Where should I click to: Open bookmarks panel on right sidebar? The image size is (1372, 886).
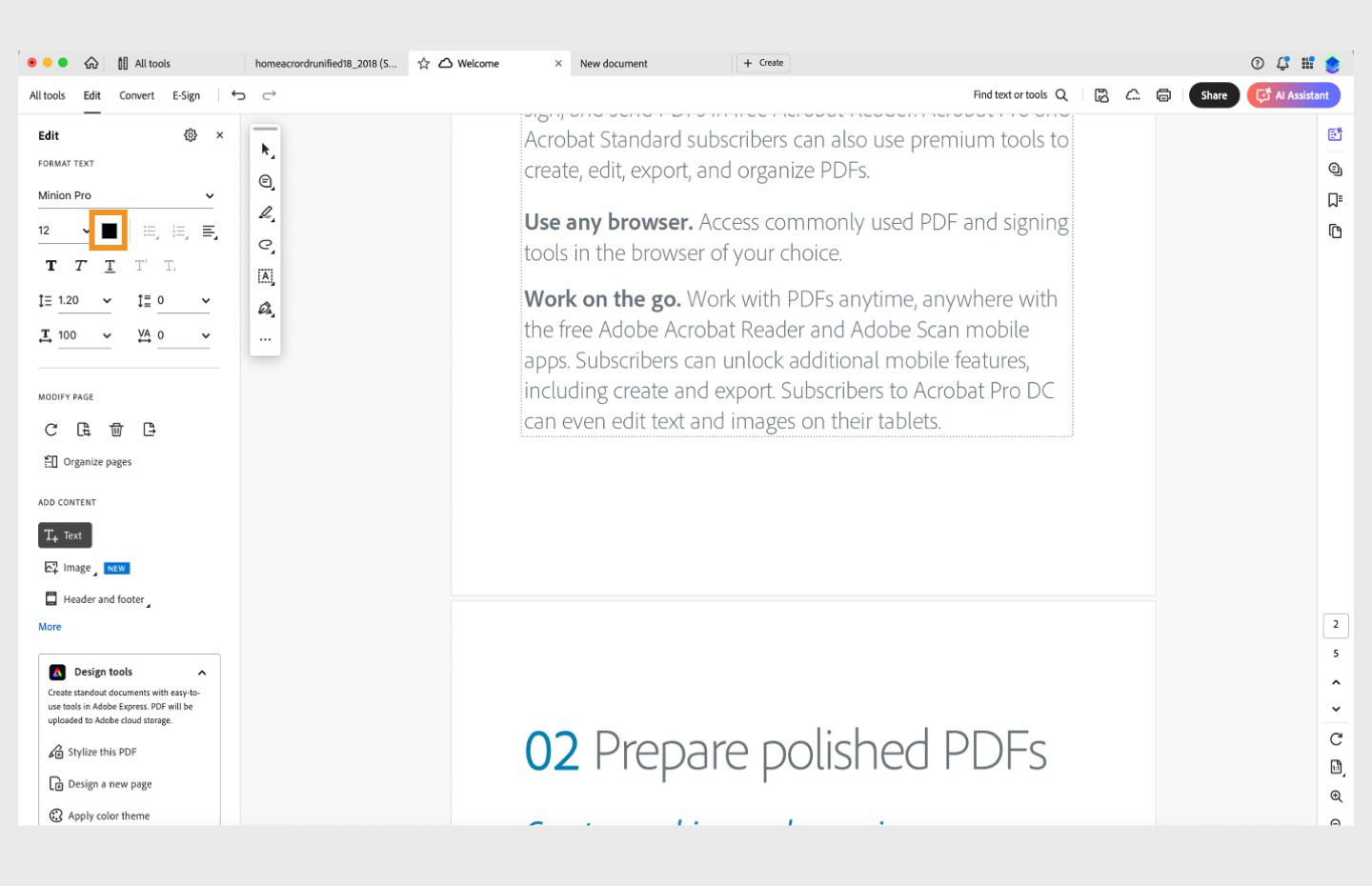[1336, 198]
